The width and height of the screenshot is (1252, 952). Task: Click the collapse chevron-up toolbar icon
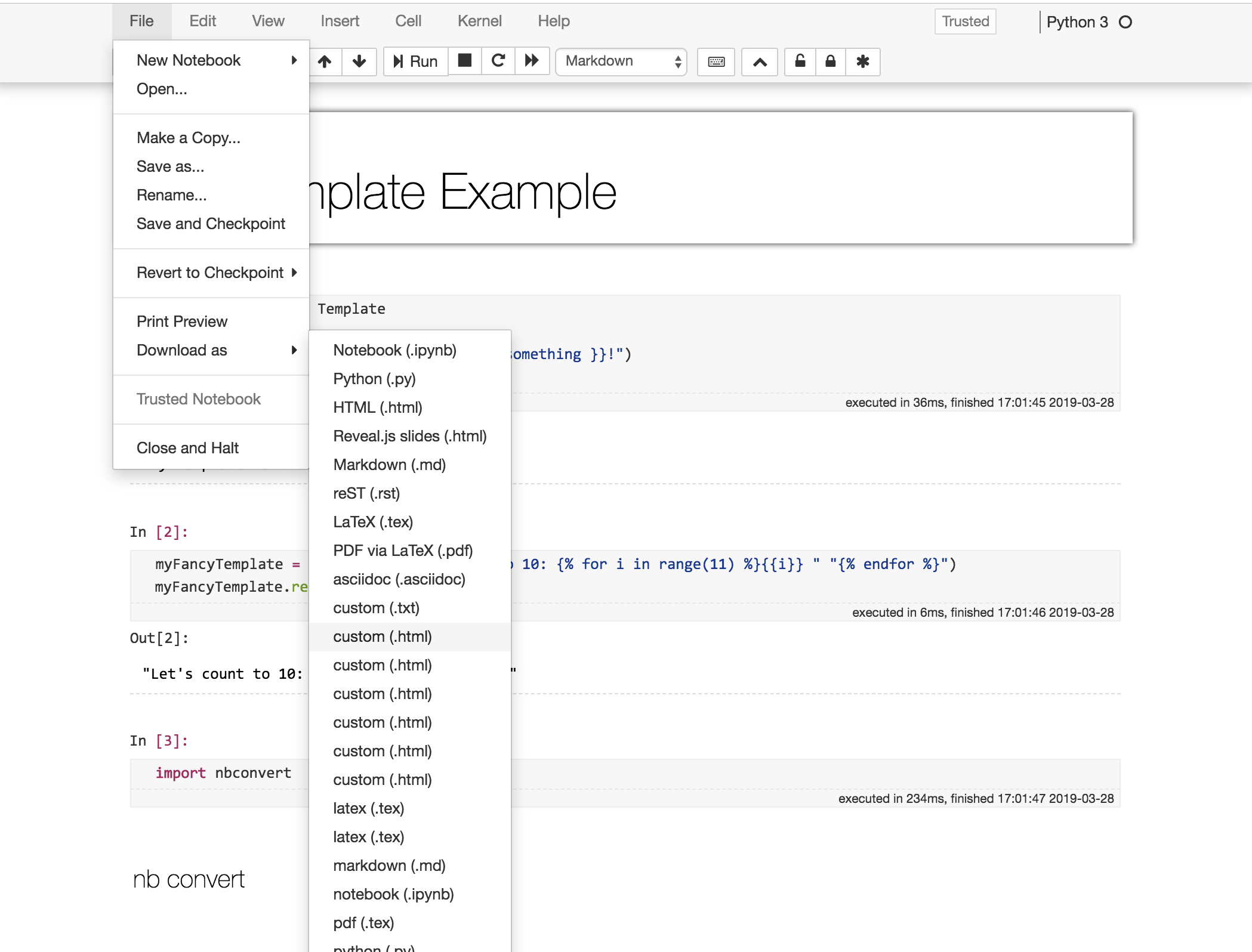(x=760, y=61)
